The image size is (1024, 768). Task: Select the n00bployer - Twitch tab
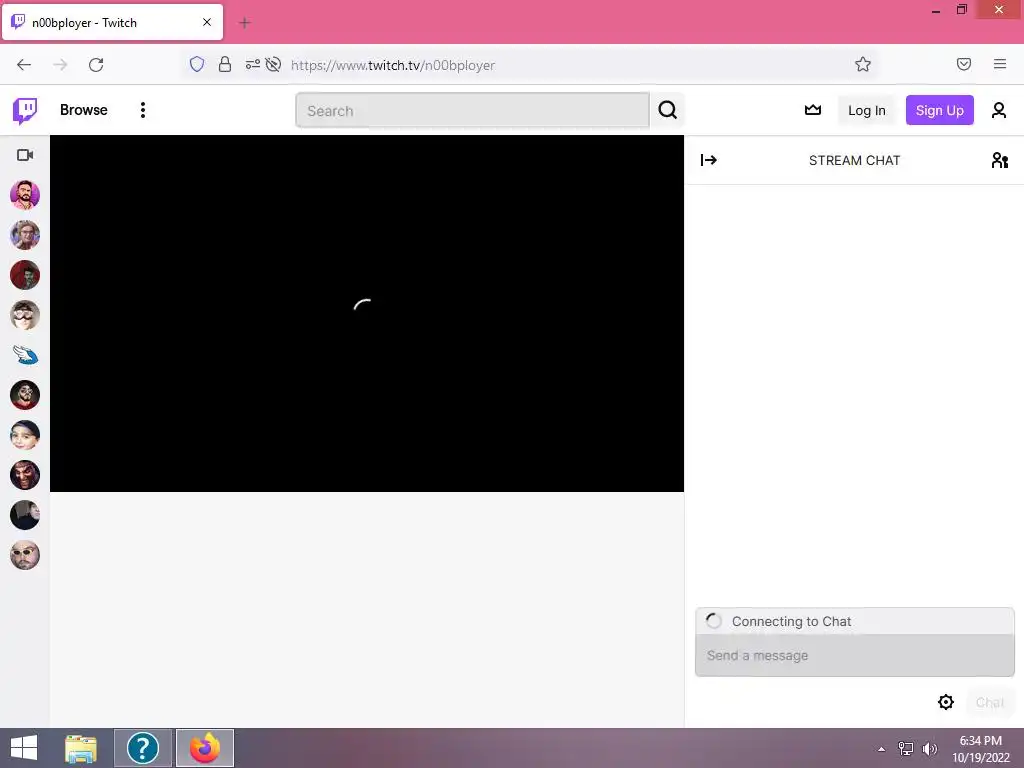coord(112,23)
